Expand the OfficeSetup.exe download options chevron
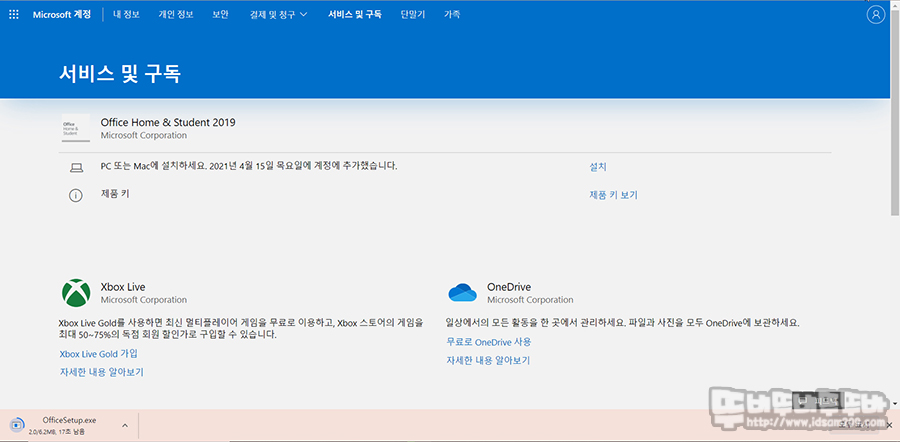Image resolution: width=900 pixels, height=442 pixels. [x=125, y=425]
